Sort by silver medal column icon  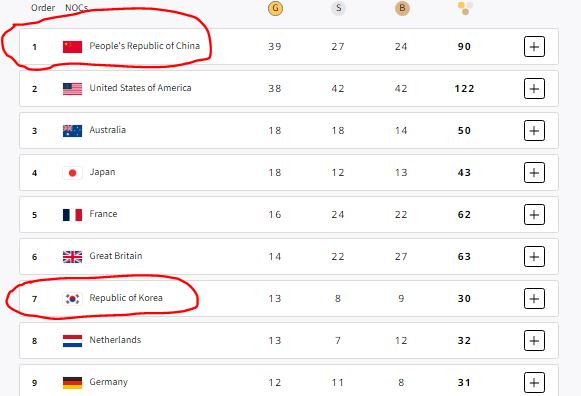338,8
